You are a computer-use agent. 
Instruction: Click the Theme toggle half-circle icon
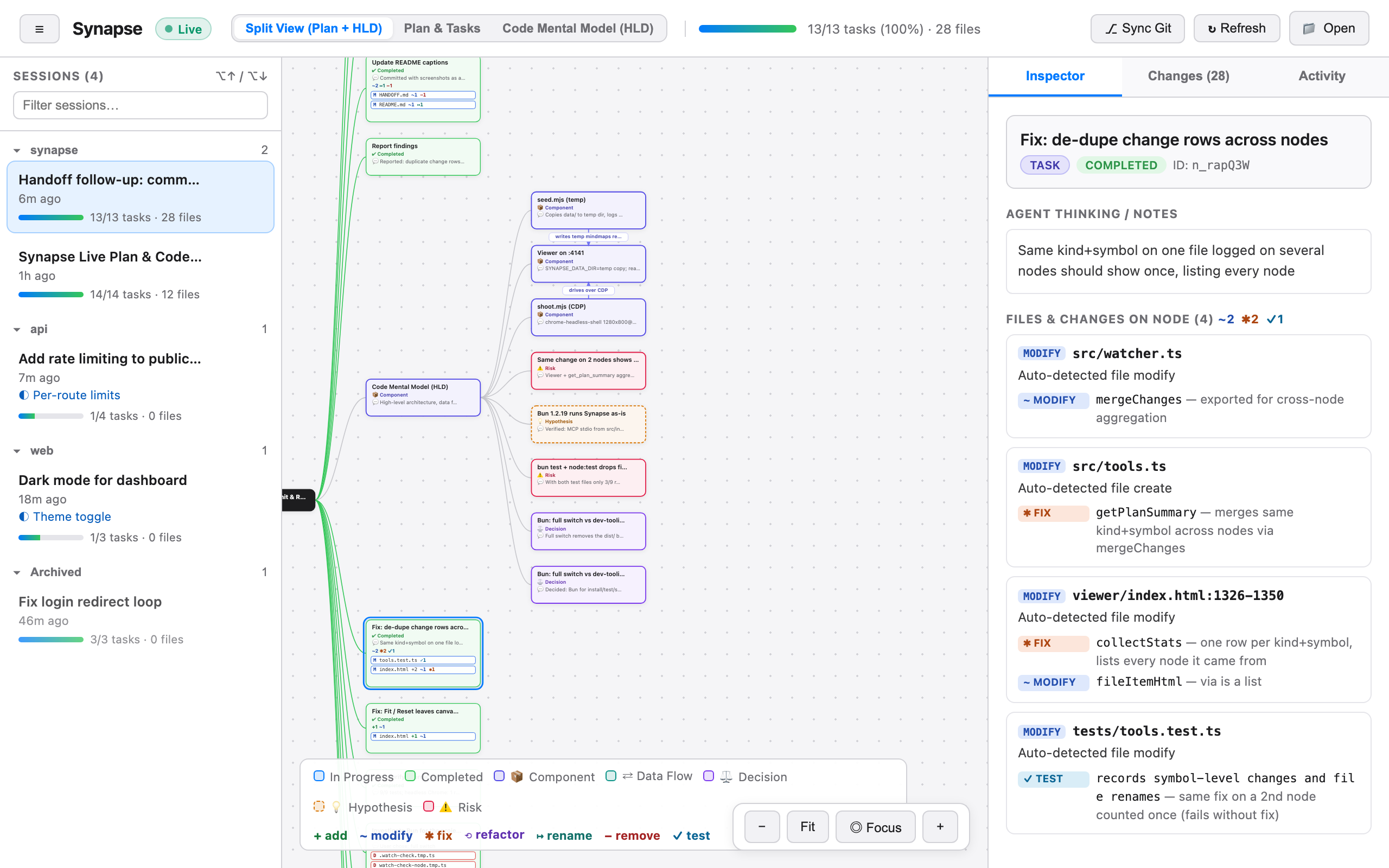(23, 516)
